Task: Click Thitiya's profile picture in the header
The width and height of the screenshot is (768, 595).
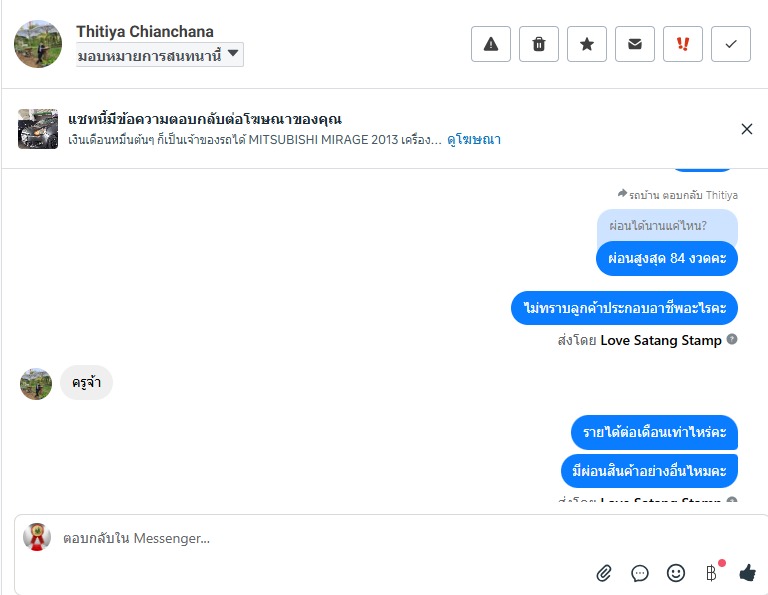Action: pyautogui.click(x=38, y=44)
